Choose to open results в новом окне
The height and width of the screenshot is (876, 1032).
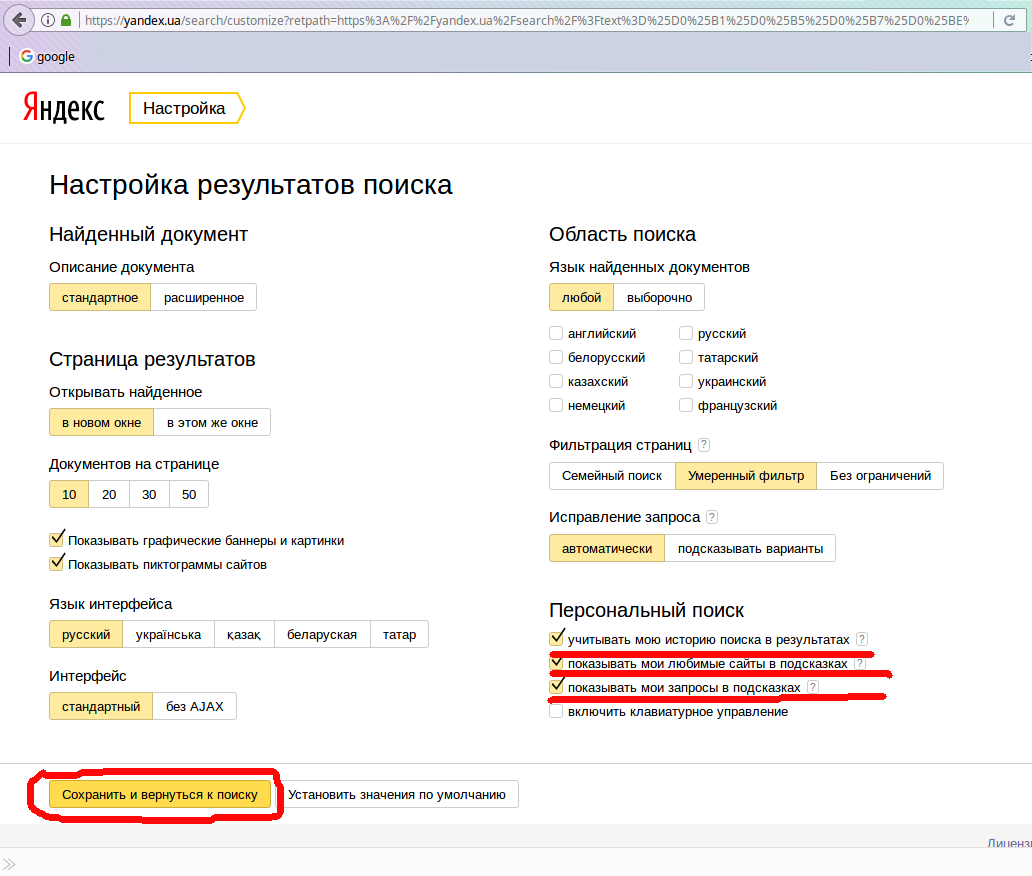coord(101,423)
